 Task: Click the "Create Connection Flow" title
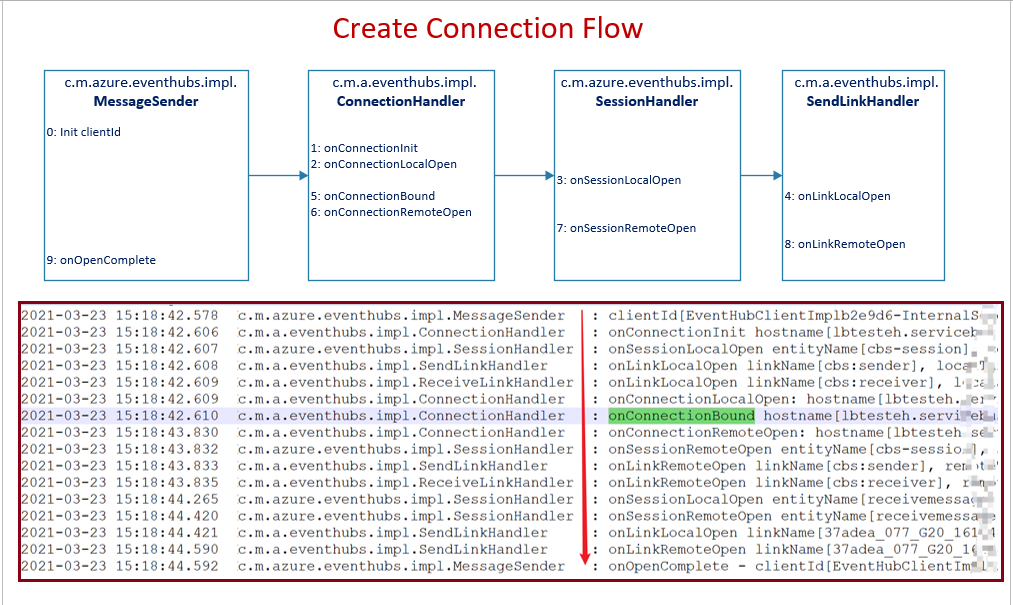[487, 28]
